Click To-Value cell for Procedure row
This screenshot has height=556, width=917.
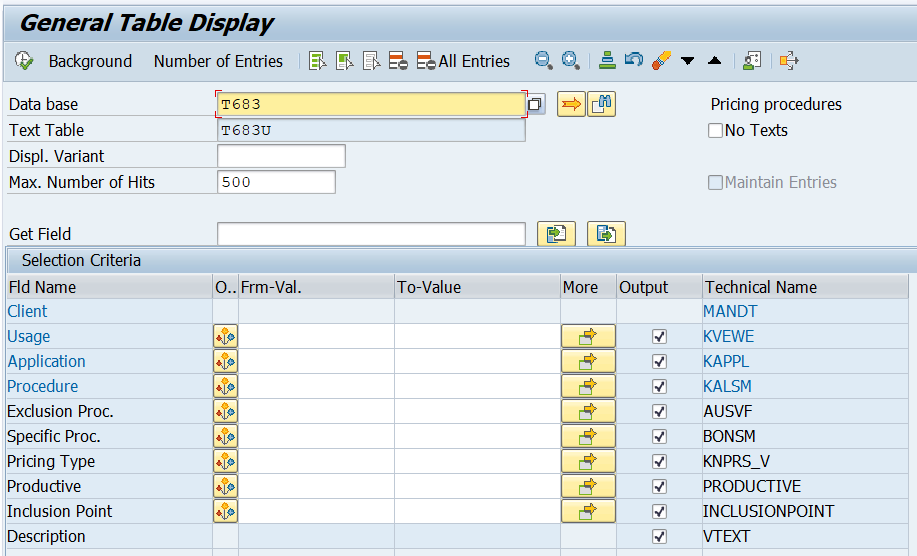(477, 386)
